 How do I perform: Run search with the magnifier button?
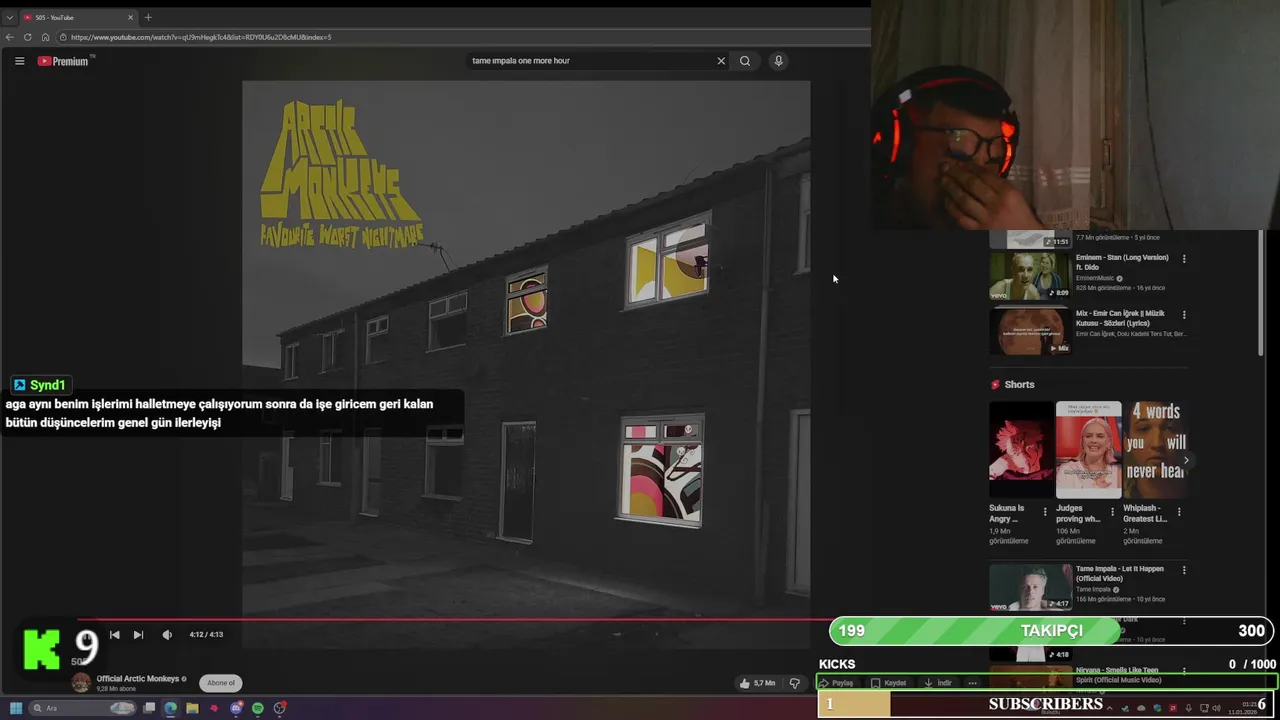(745, 61)
